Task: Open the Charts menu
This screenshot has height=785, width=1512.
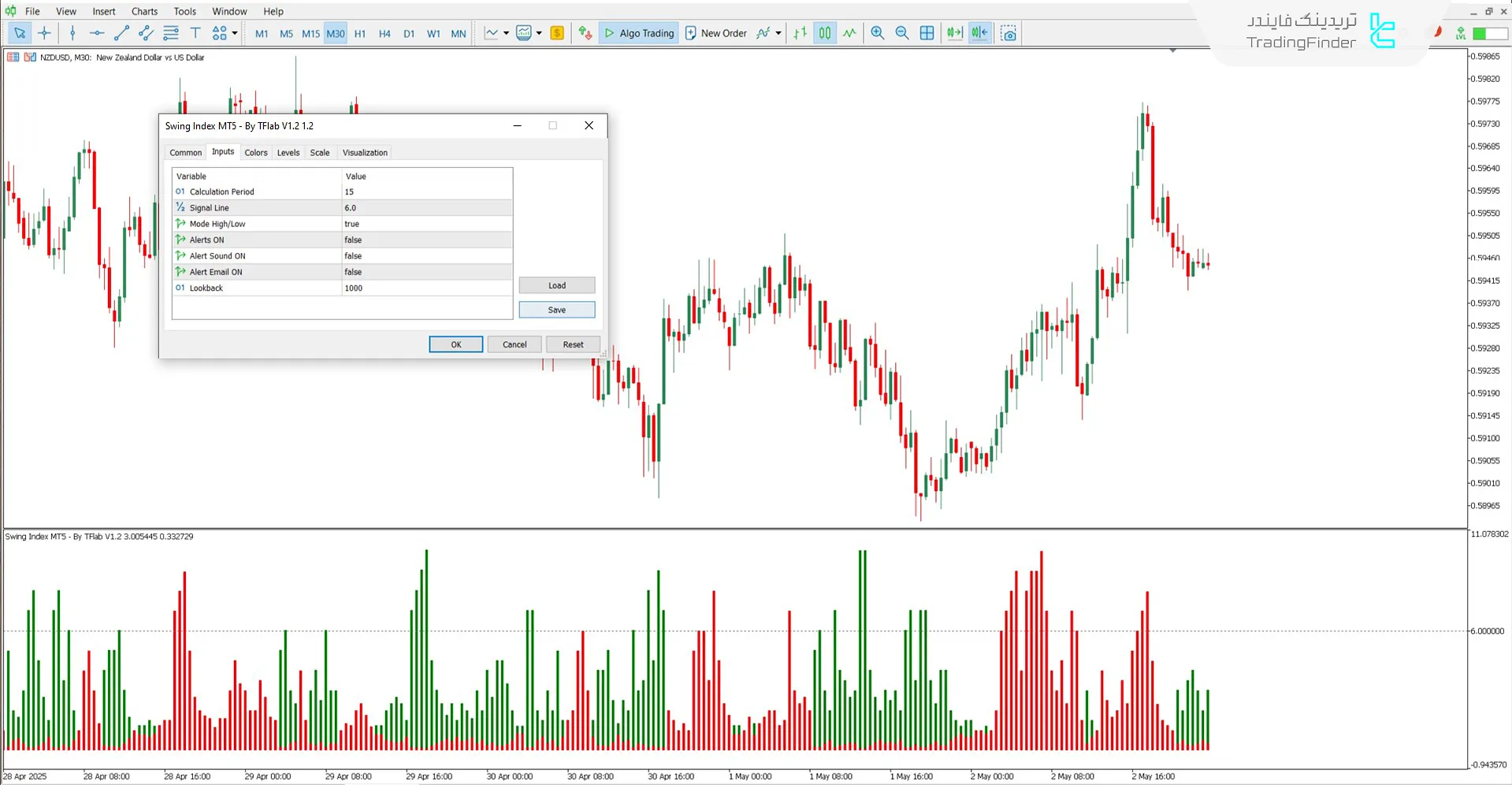Action: click(x=143, y=11)
